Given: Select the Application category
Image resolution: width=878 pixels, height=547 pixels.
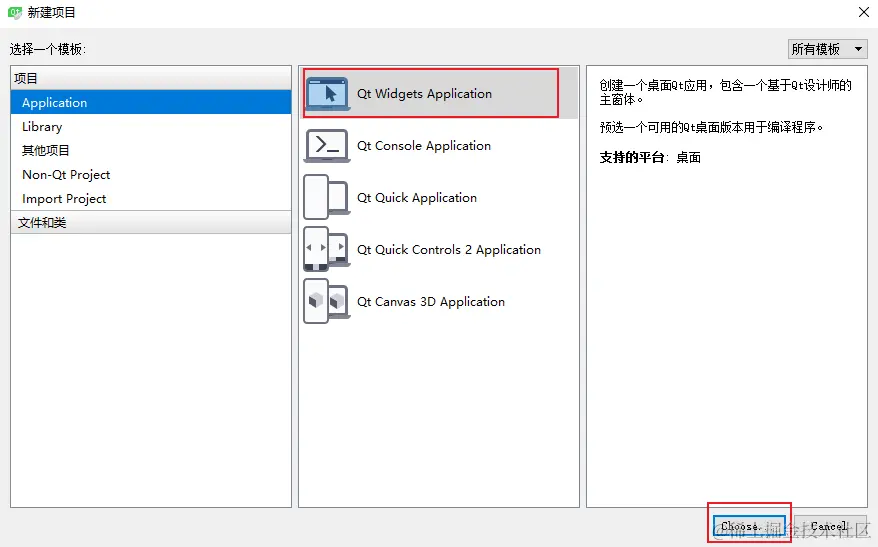Looking at the screenshot, I should (x=151, y=102).
